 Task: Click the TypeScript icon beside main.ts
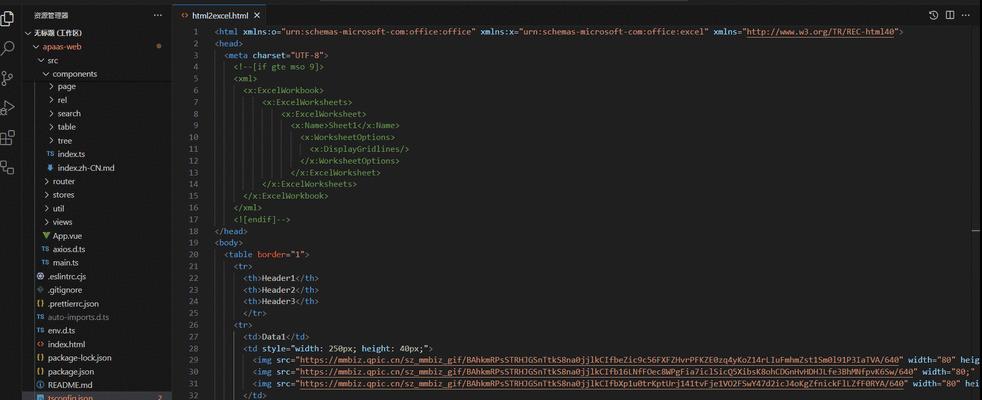45,263
